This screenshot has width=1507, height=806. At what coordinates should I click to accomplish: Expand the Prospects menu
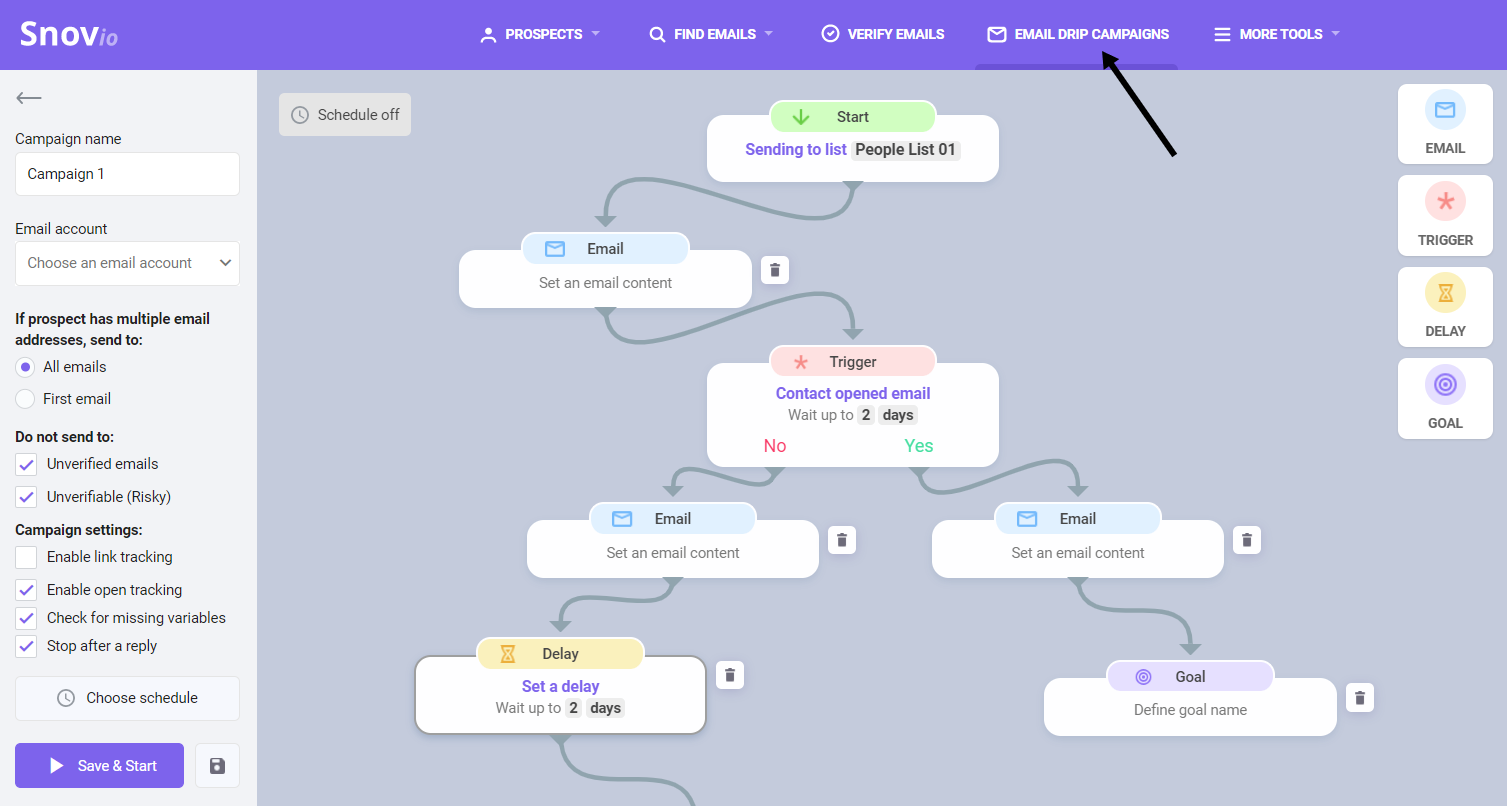click(x=541, y=34)
